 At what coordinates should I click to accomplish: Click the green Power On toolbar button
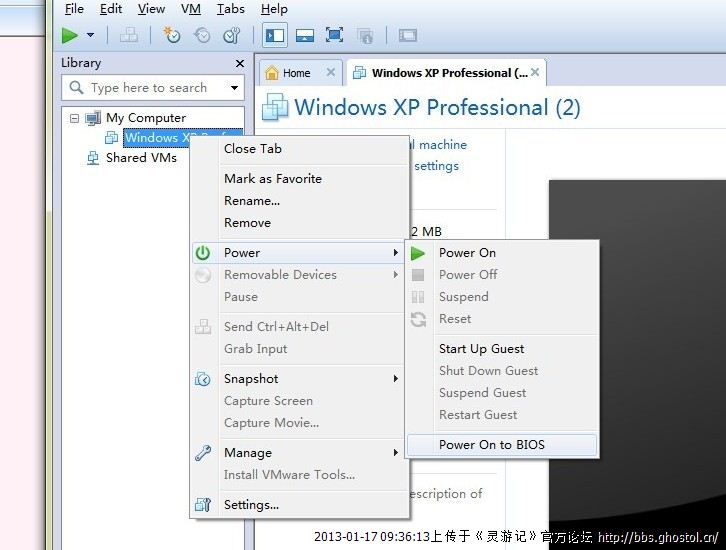(70, 35)
